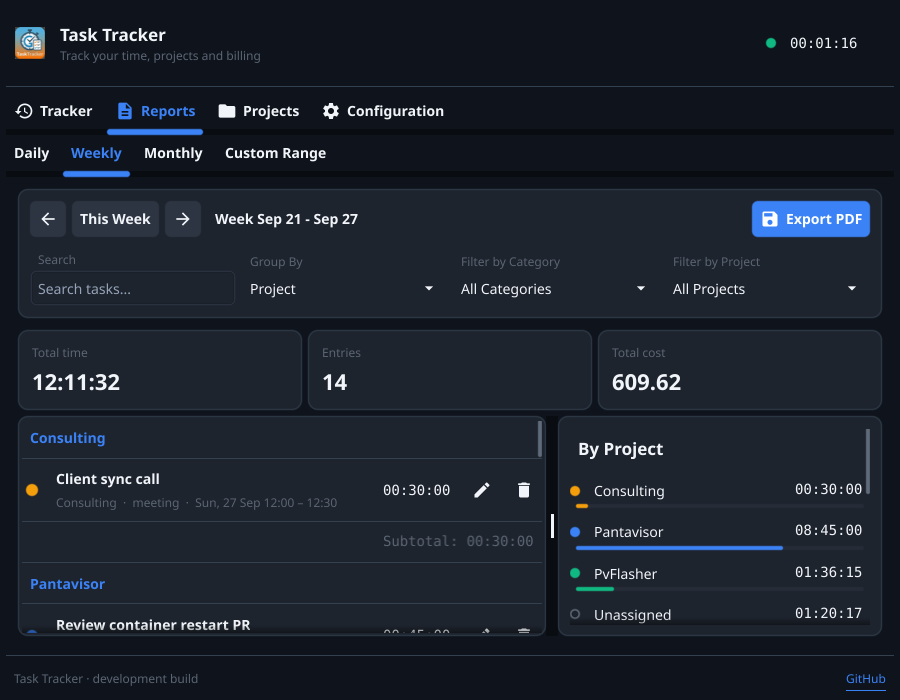900x700 pixels.
Task: Edit the Client sync call entry
Action: pyautogui.click(x=482, y=490)
